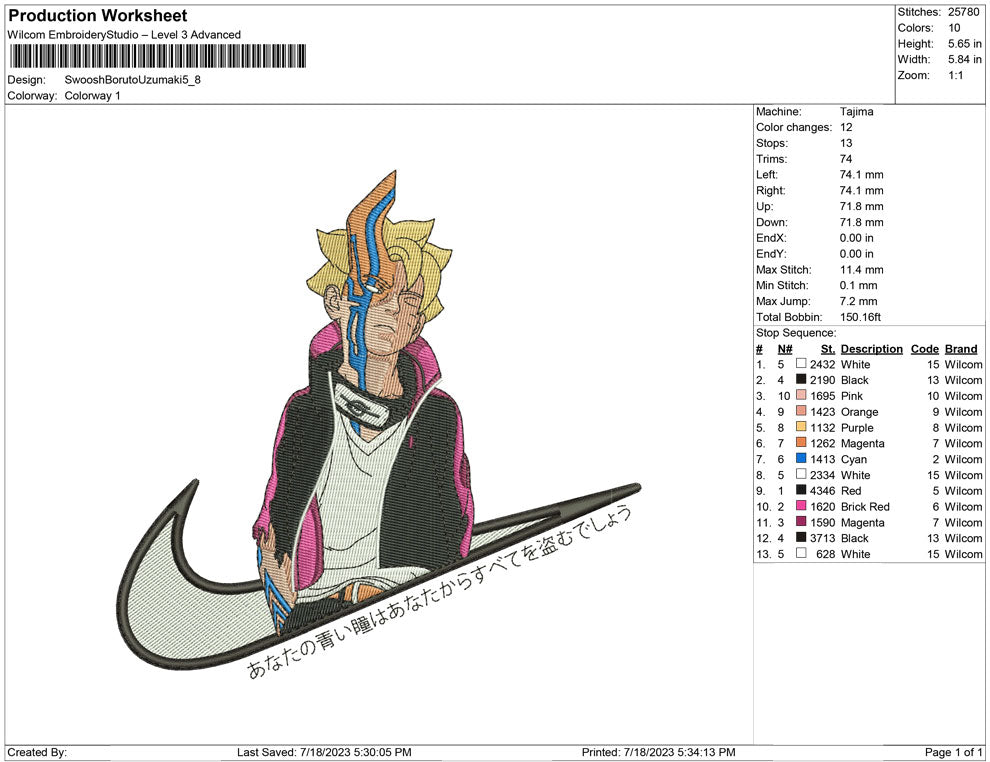990x762 pixels.
Task: Click the stitch count 1620 in row 10
Action: [x=823, y=506]
